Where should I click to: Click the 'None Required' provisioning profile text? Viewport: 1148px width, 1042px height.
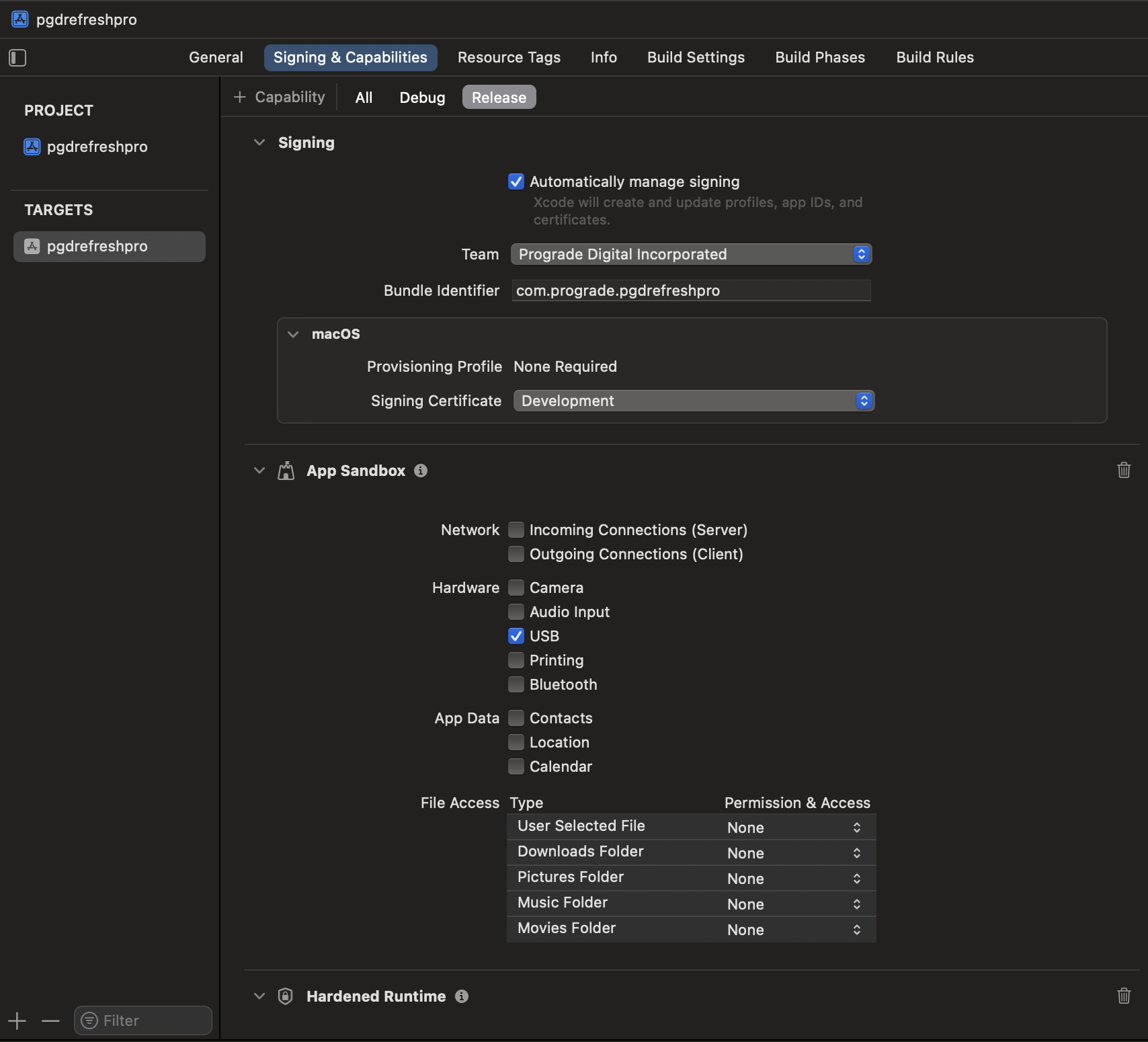(x=565, y=366)
